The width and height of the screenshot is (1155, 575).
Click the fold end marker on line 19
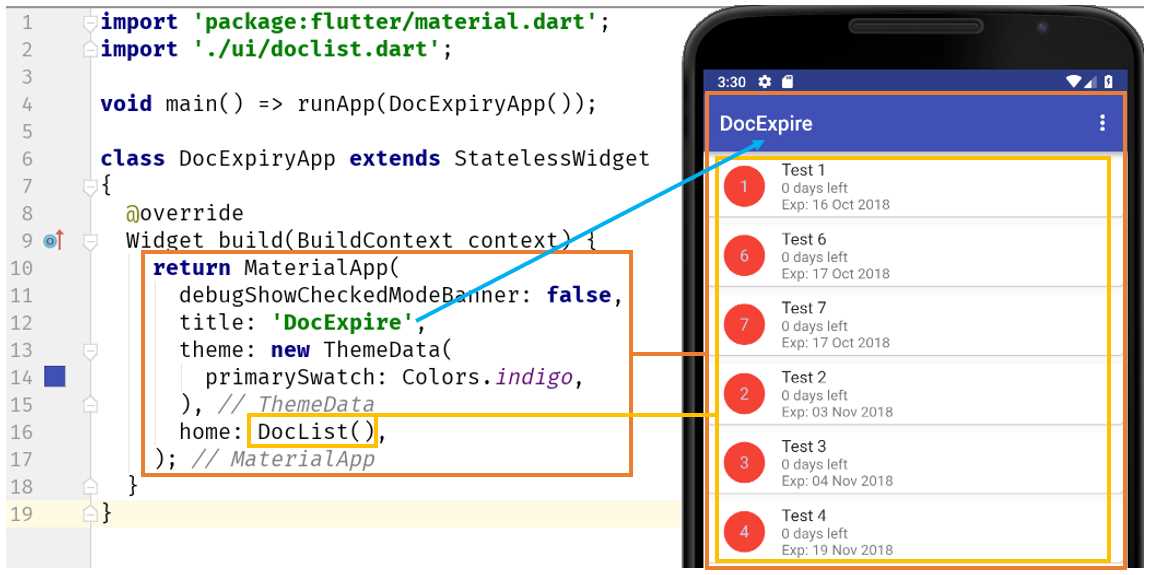[x=90, y=513]
